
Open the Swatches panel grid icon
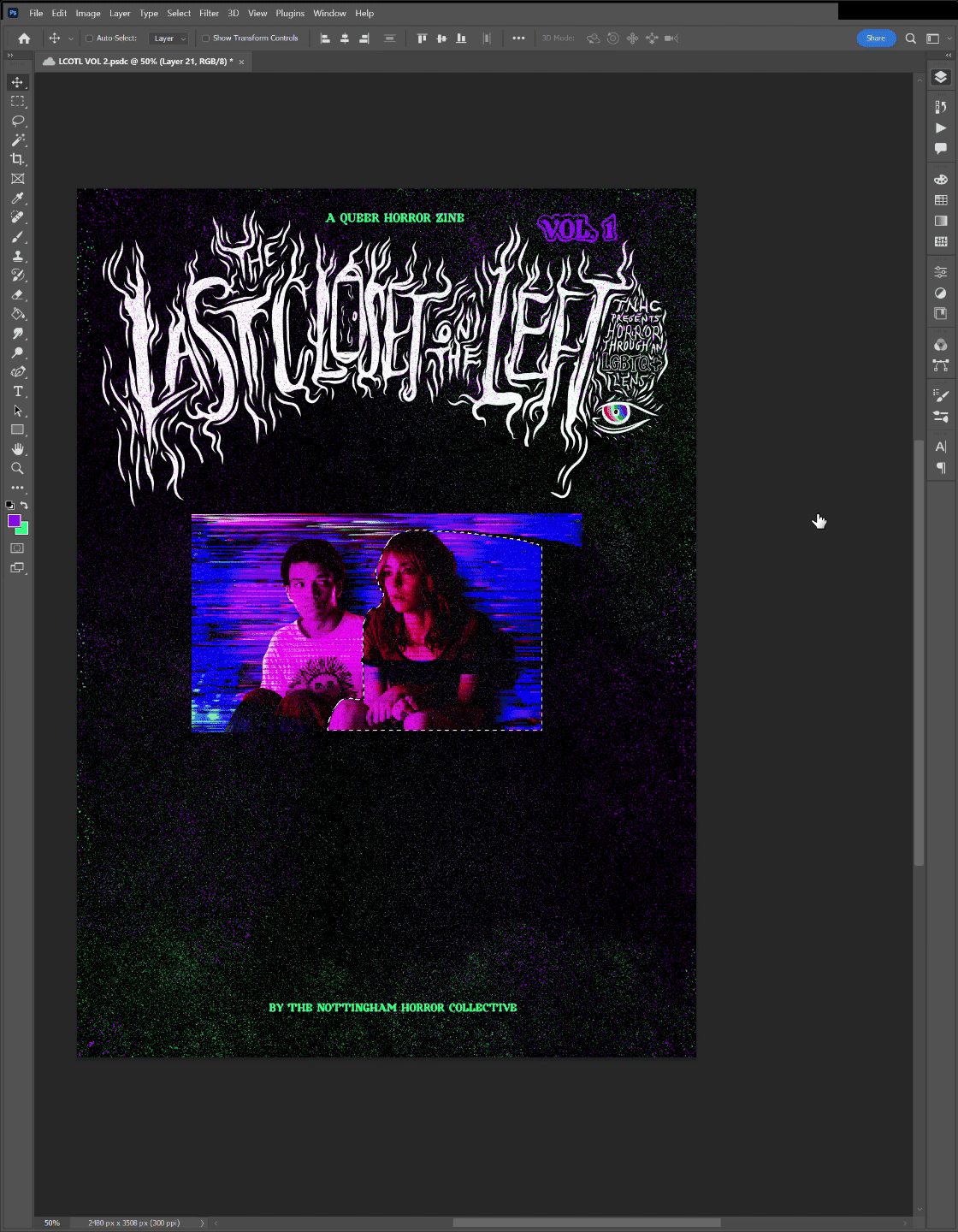point(941,200)
